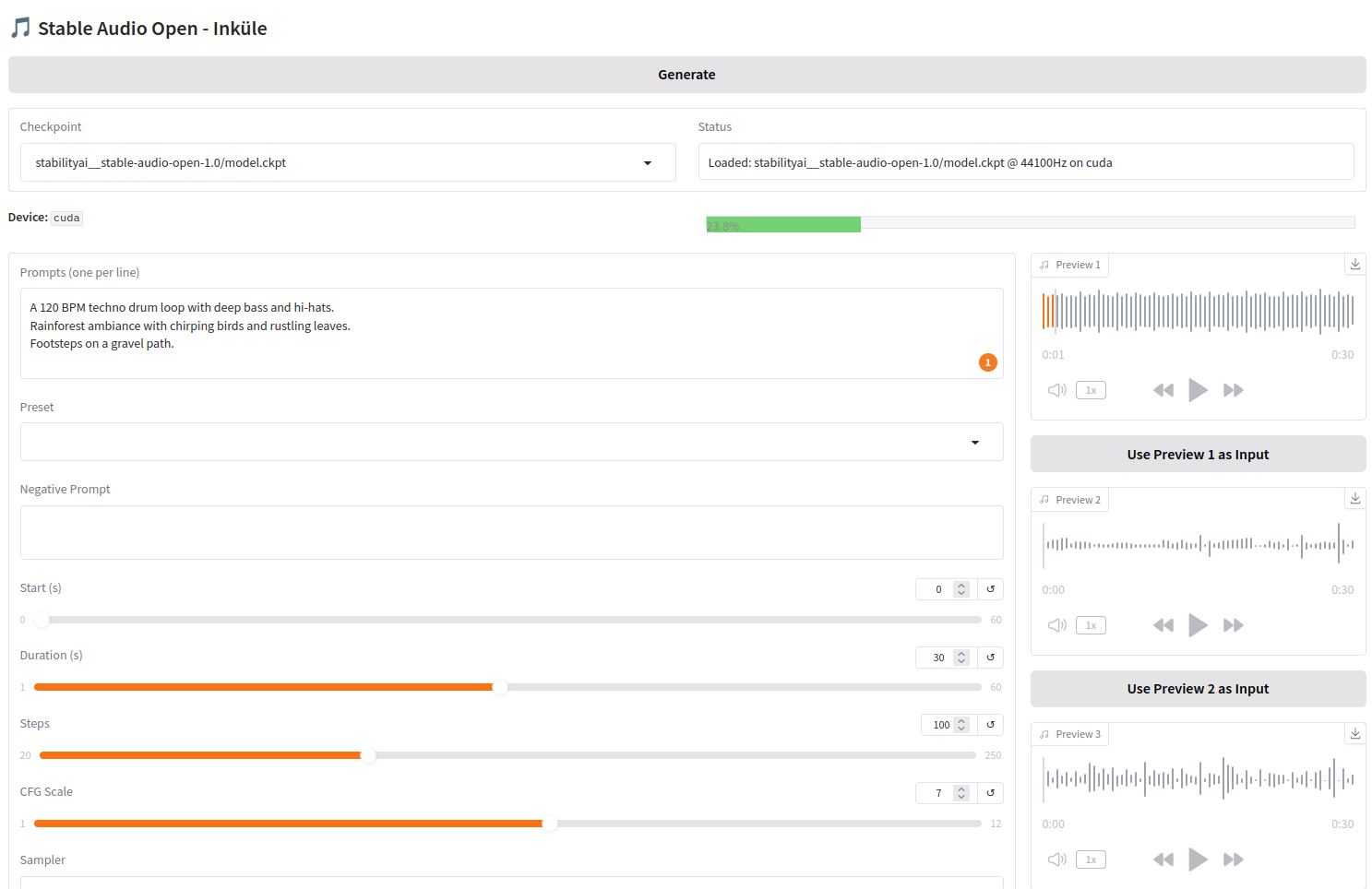Click Preview 2 waveform to seek
The image size is (1372, 889).
click(x=1198, y=545)
